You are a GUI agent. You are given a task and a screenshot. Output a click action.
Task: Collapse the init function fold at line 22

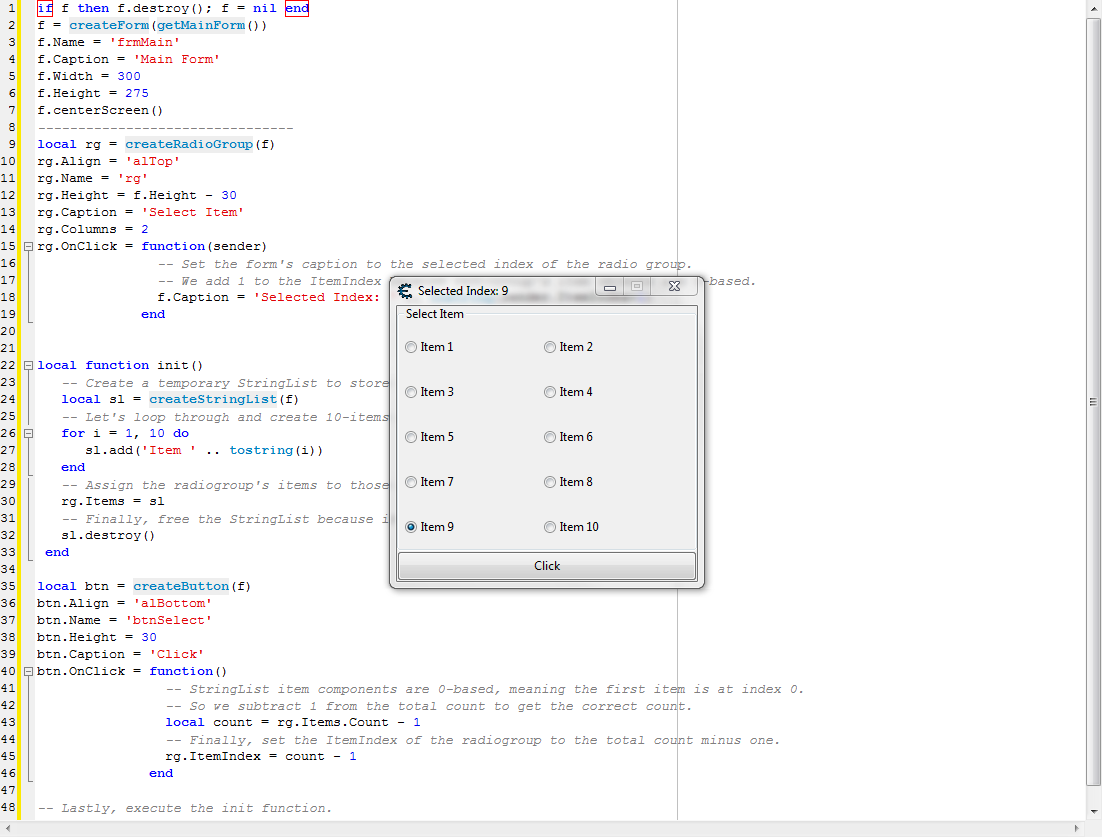point(28,366)
